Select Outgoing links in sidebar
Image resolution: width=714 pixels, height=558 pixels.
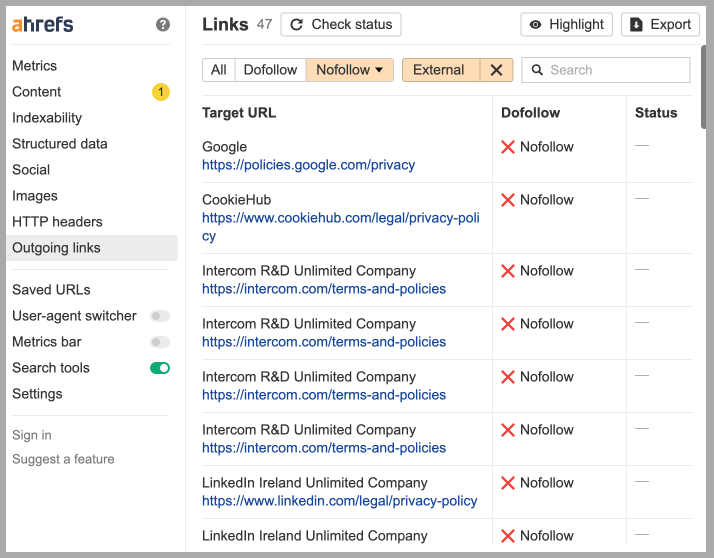(92, 248)
